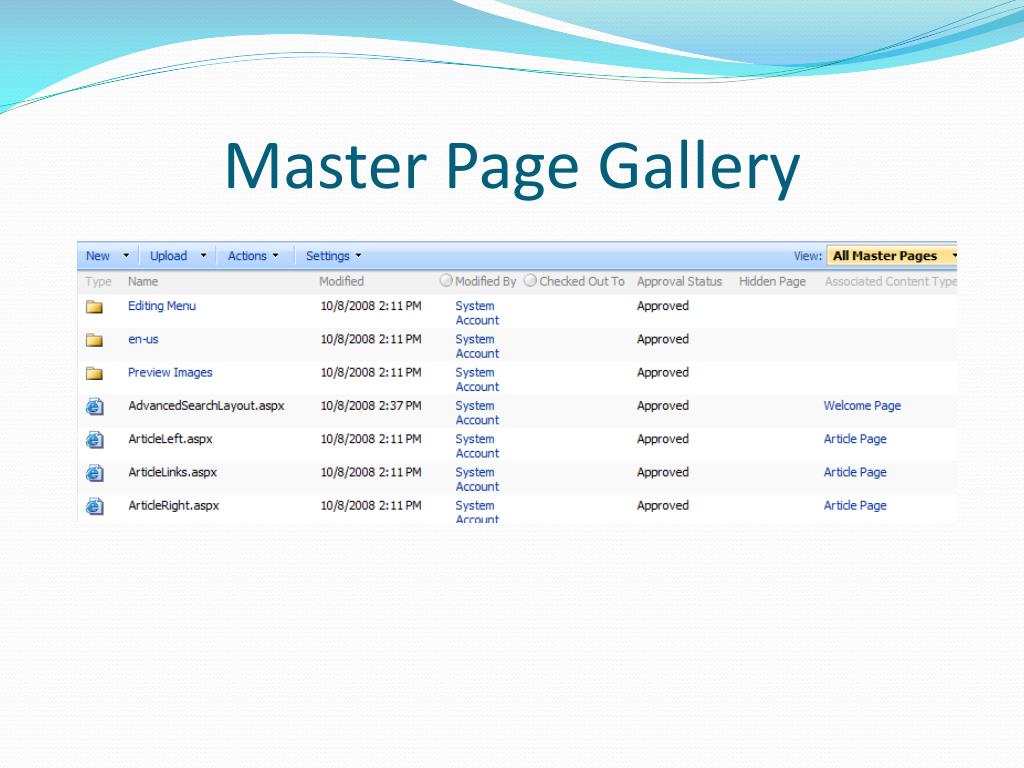Viewport: 1024px width, 768px height.
Task: Open the Preview Images folder link
Action: 170,373
